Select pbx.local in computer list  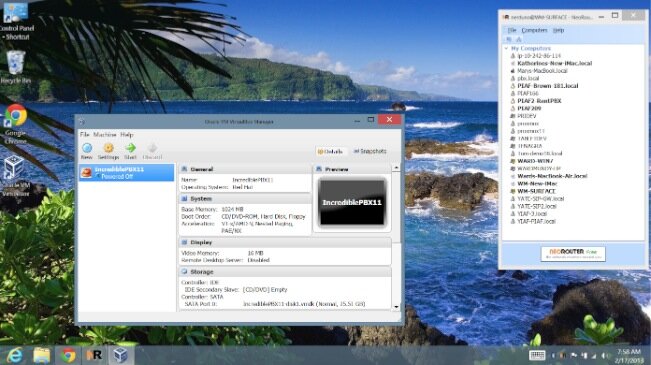pos(528,78)
